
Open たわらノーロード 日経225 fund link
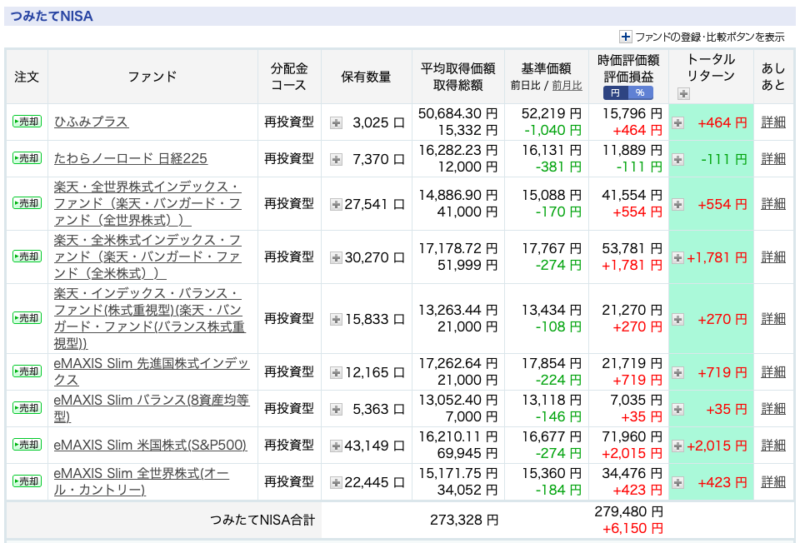pos(132,159)
